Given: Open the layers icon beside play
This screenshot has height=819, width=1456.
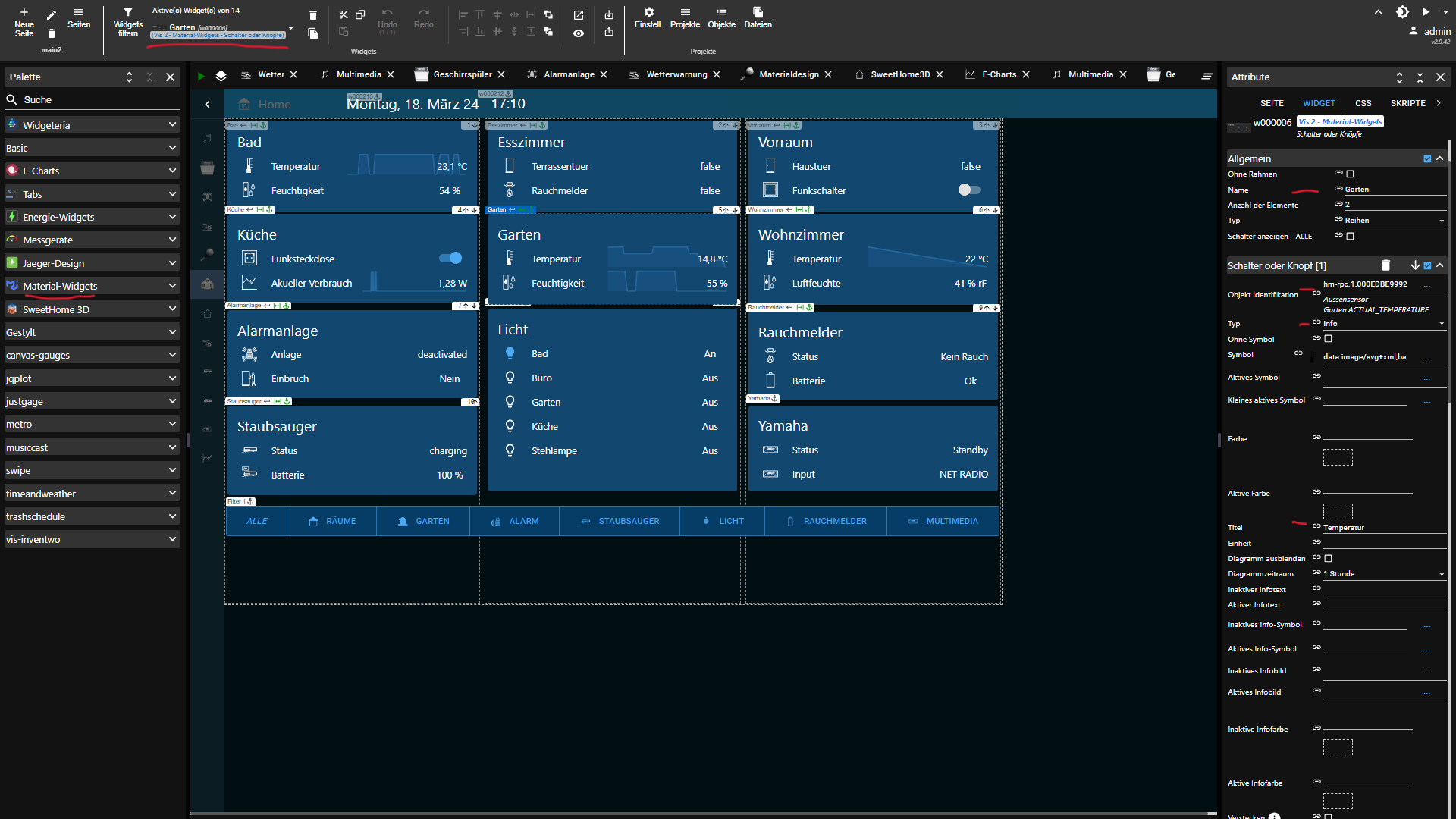Looking at the screenshot, I should pyautogui.click(x=221, y=75).
